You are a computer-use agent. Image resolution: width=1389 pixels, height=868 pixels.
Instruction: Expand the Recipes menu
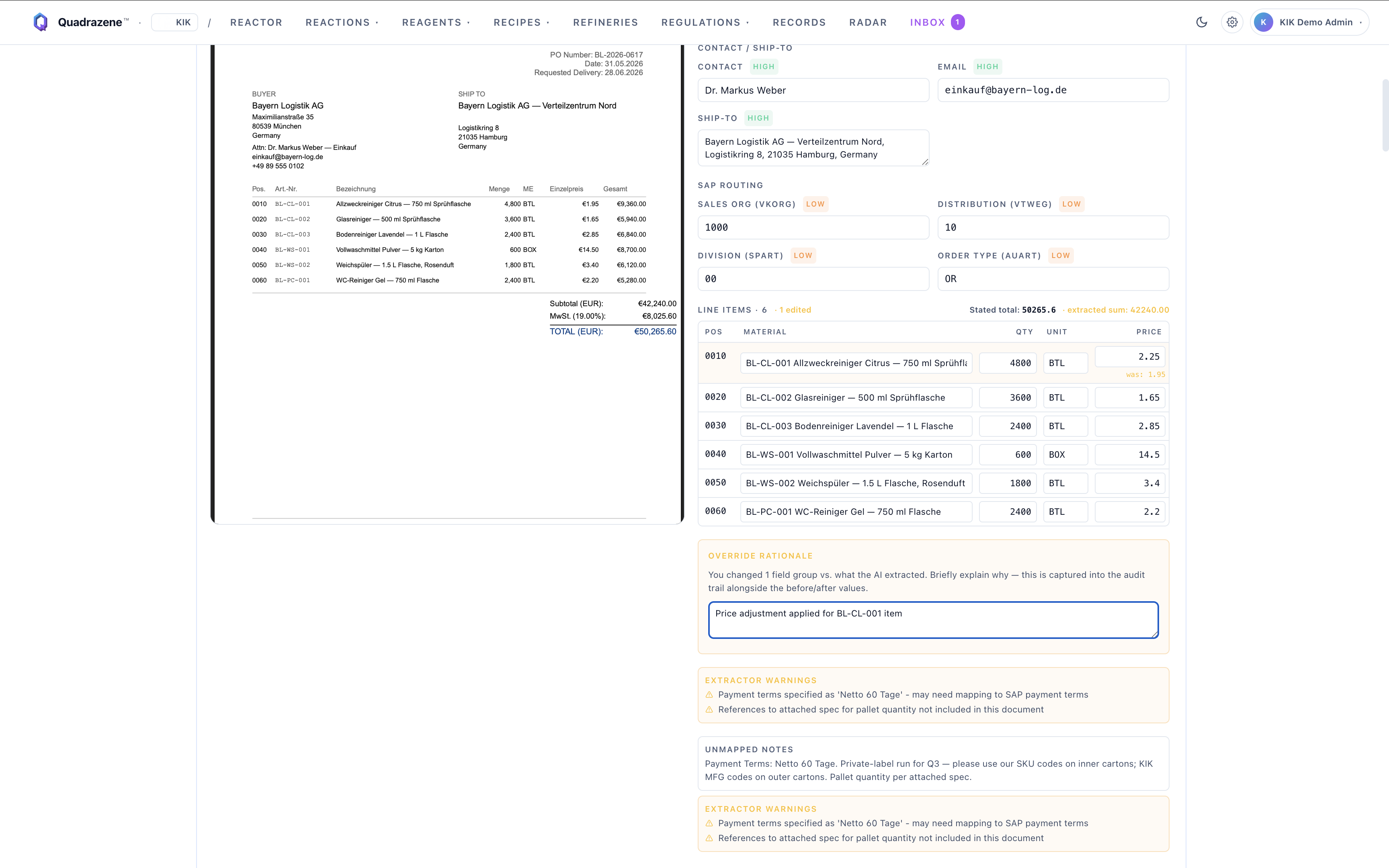pyautogui.click(x=522, y=23)
